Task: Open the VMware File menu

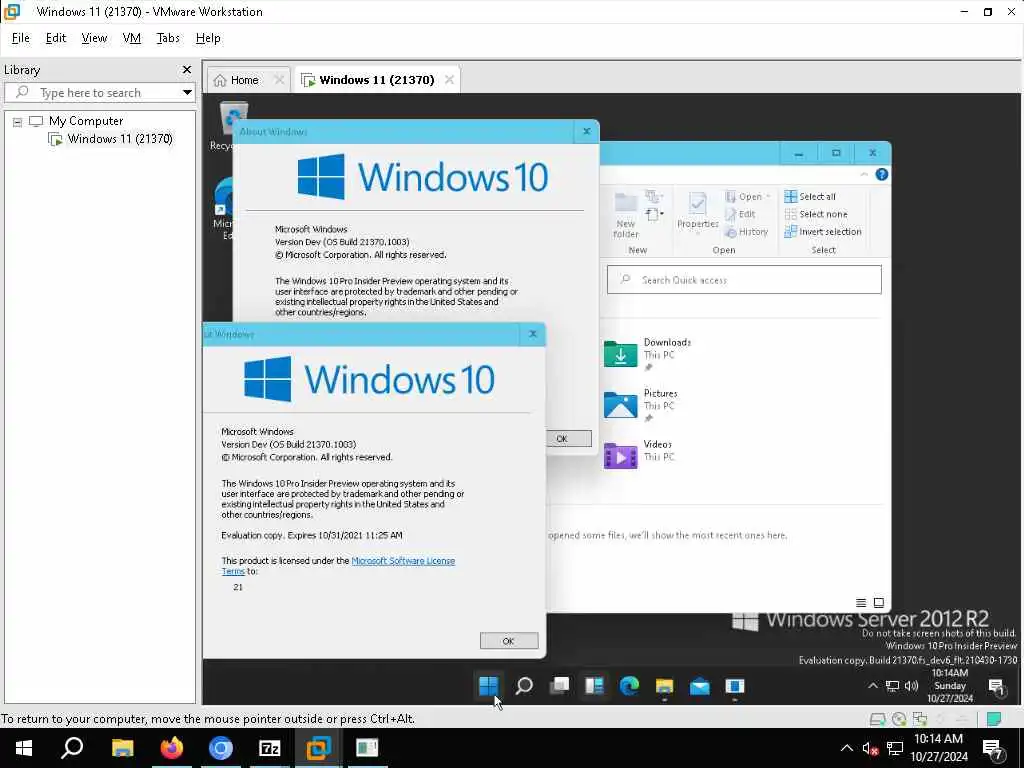Action: [21, 38]
